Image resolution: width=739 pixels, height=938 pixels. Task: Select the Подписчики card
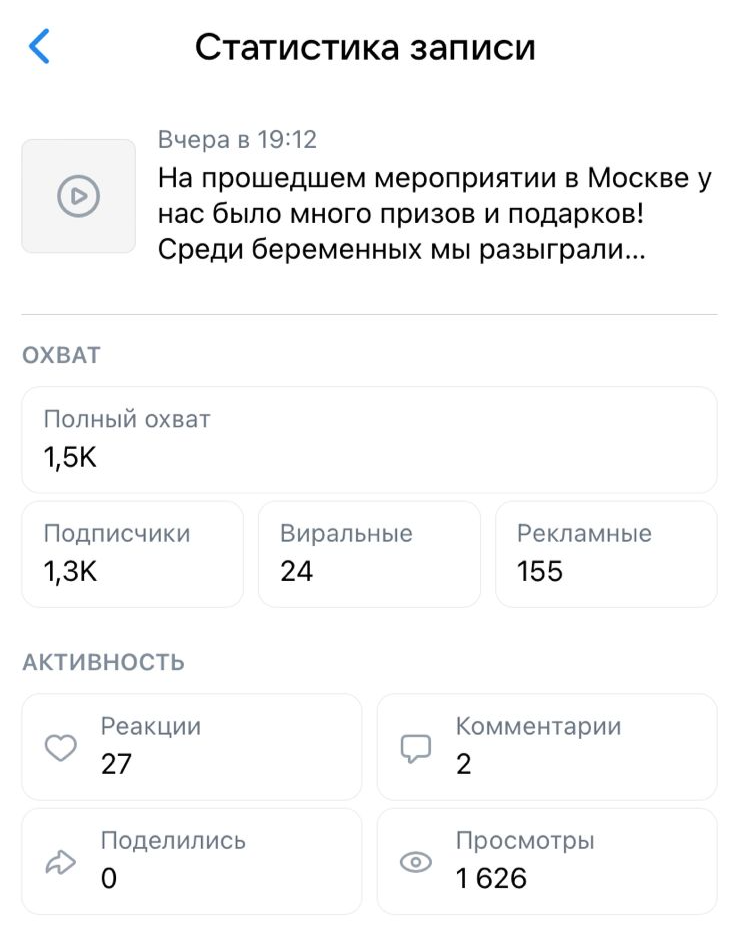click(132, 554)
